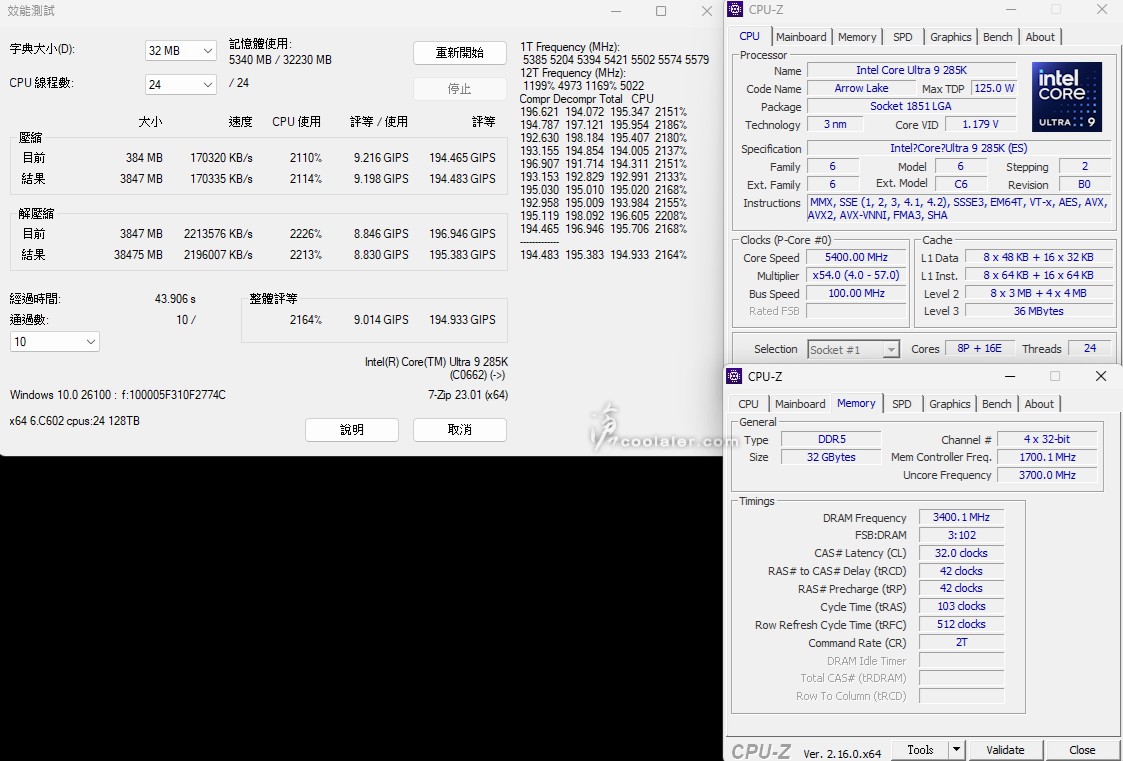Select the Bench tab in top CPU-Z
This screenshot has height=761, width=1123.
[997, 37]
